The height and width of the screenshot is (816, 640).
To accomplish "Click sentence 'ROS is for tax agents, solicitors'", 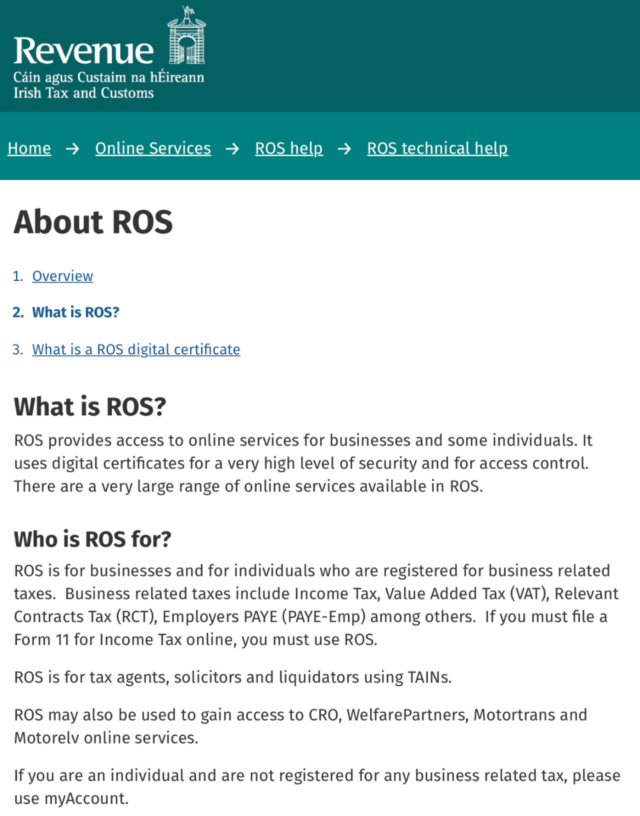I will (233, 677).
